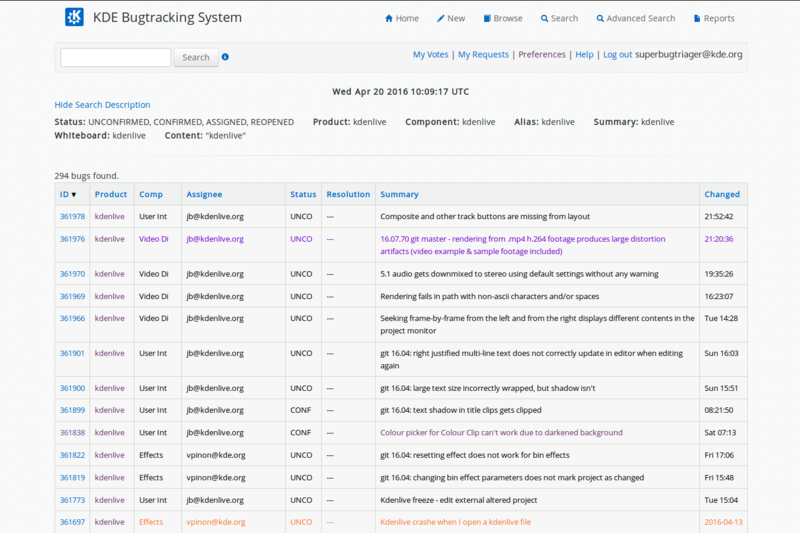Open the Home navigation link

[x=402, y=18]
